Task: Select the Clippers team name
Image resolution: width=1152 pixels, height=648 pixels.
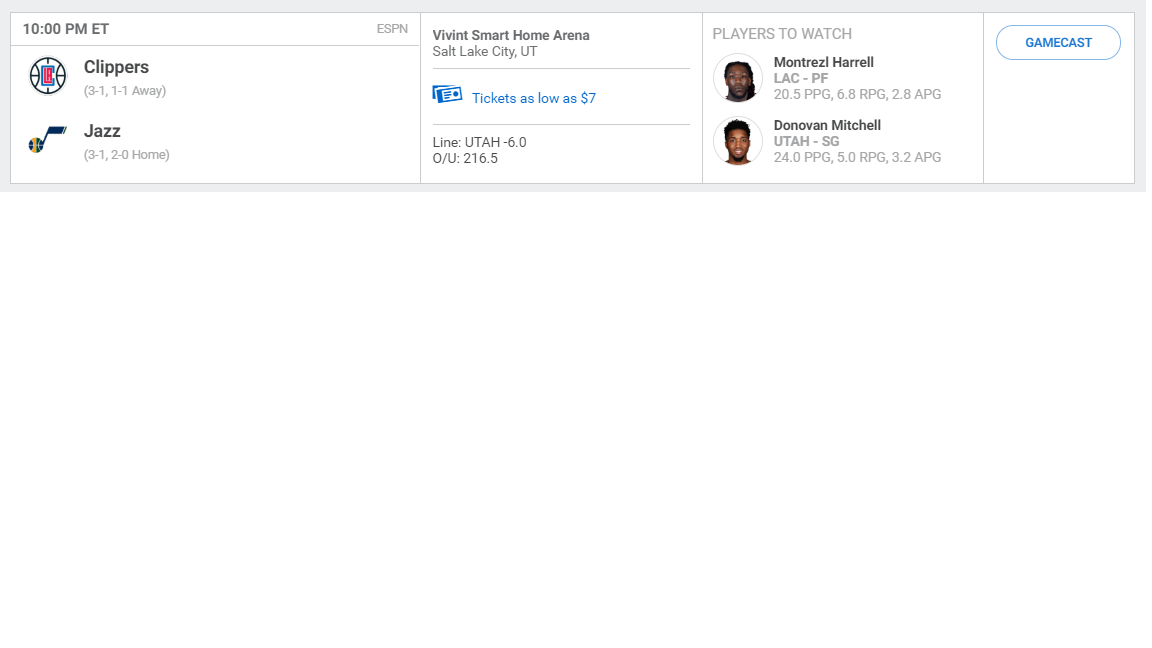Action: (116, 67)
